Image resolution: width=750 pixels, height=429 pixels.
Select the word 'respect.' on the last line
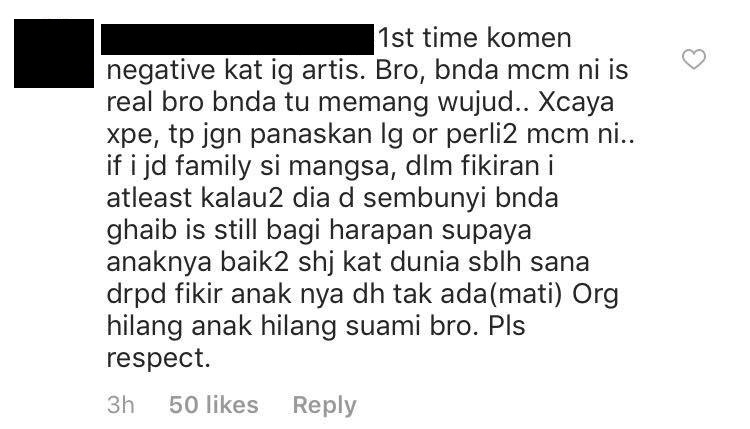158,359
